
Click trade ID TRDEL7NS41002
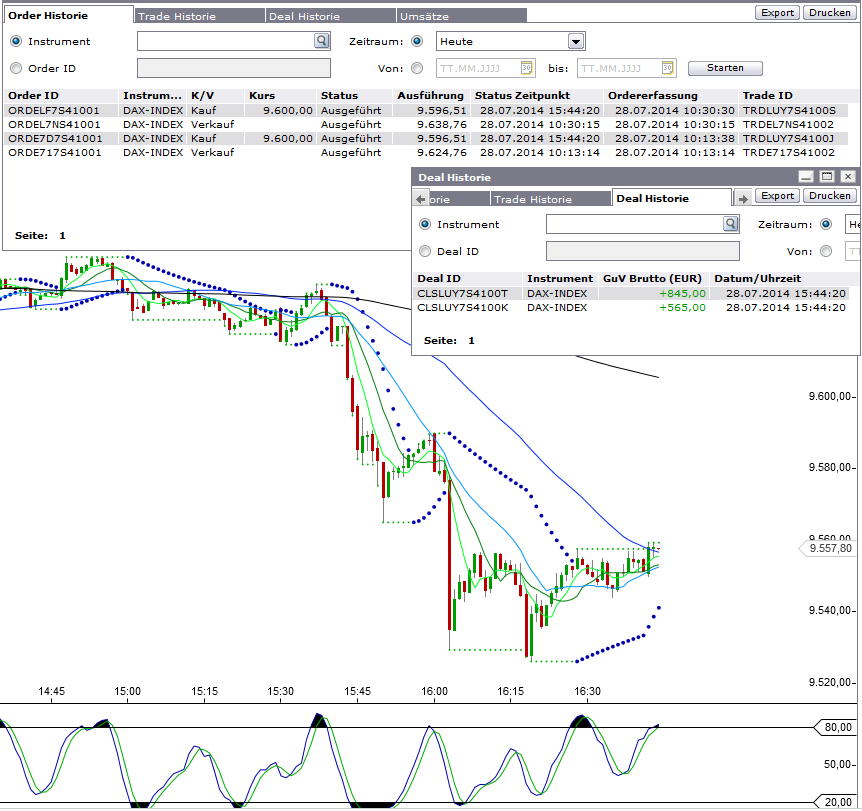(788, 124)
